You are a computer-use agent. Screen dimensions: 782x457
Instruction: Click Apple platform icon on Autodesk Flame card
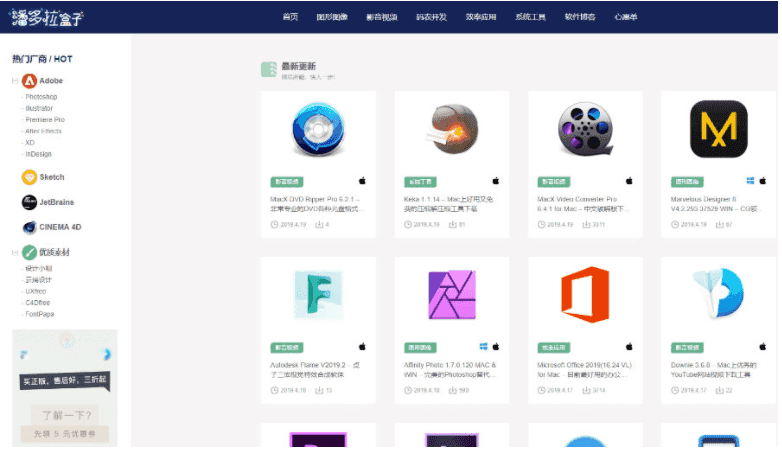point(363,346)
